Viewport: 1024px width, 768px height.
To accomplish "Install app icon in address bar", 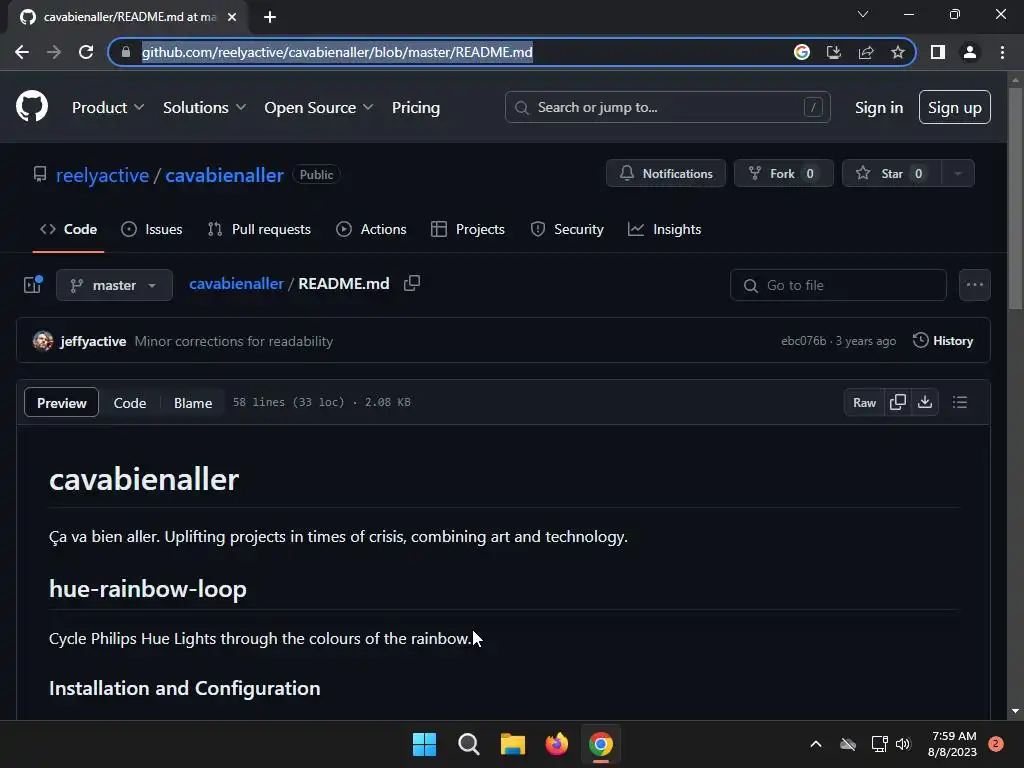I will tap(834, 52).
